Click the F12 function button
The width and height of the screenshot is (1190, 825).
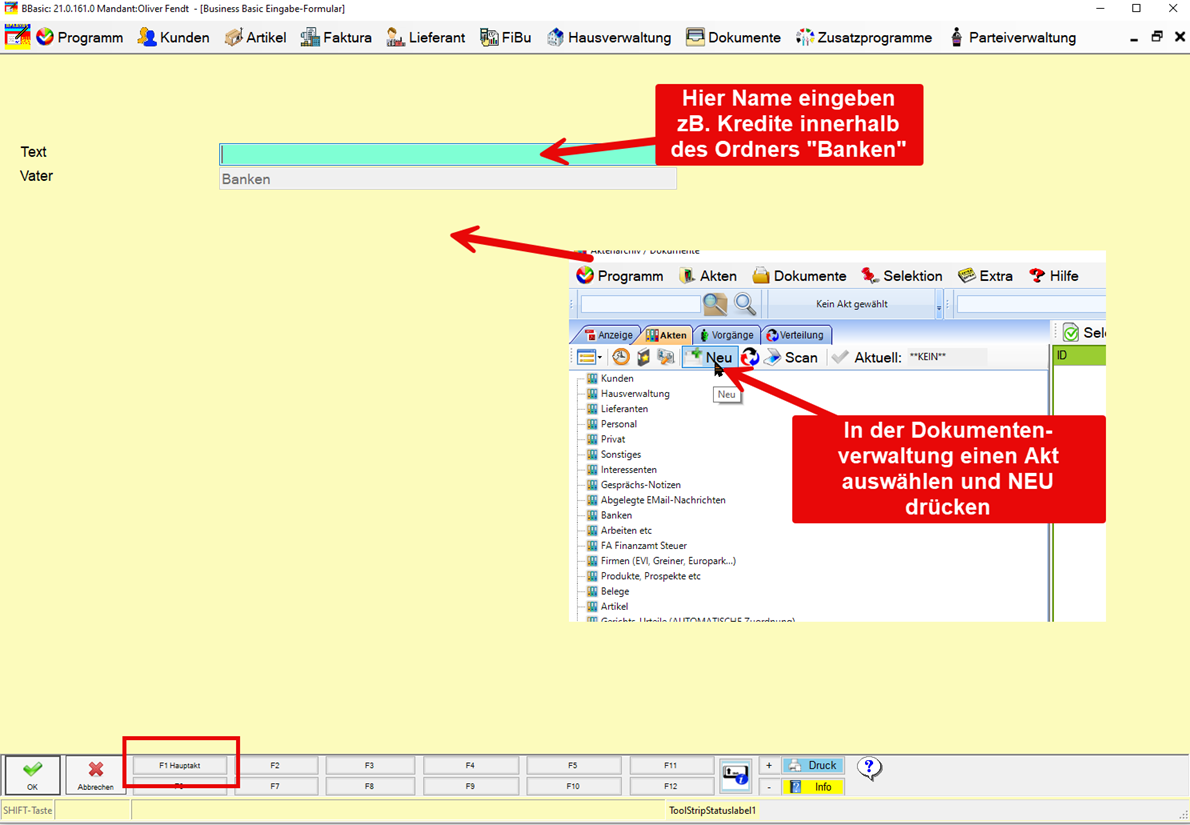[x=671, y=786]
